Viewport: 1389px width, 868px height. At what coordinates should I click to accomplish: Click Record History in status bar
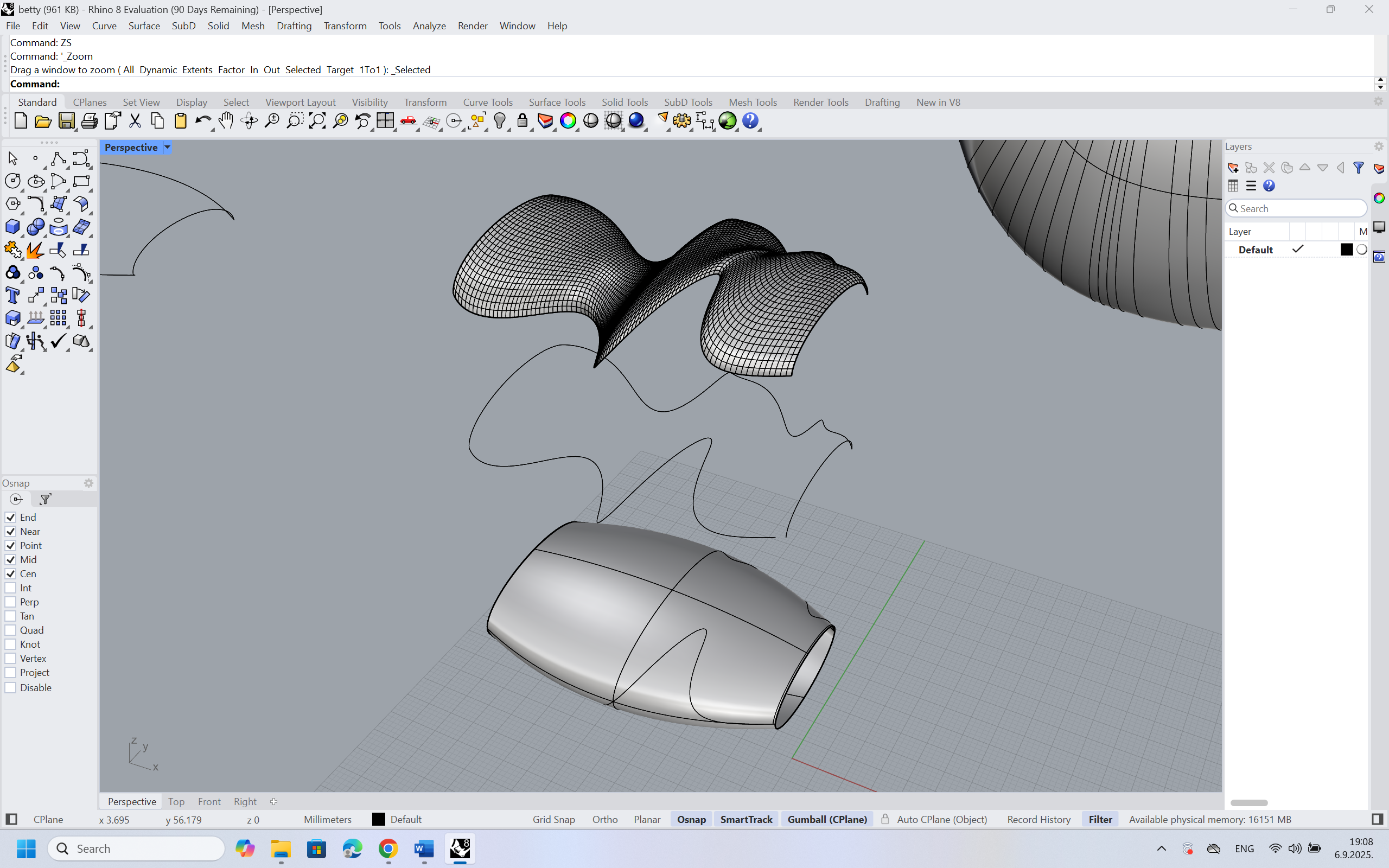(x=1038, y=819)
